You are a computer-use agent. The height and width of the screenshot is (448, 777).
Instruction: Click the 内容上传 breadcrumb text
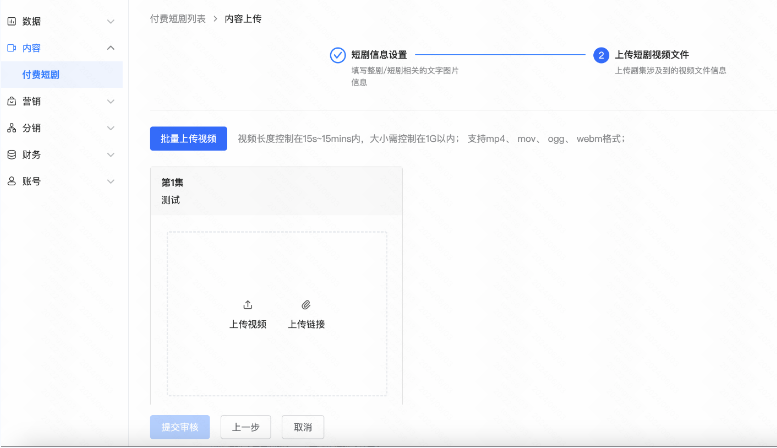[243, 19]
